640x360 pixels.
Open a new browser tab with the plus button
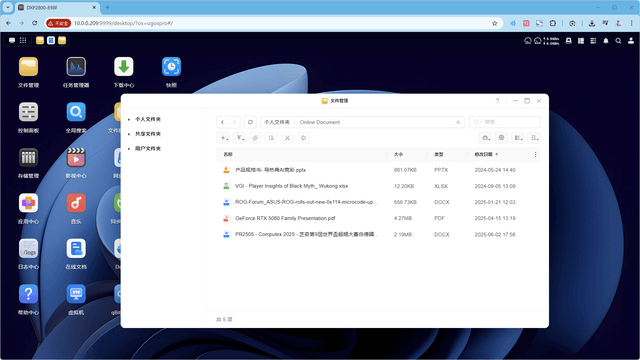pos(107,7)
